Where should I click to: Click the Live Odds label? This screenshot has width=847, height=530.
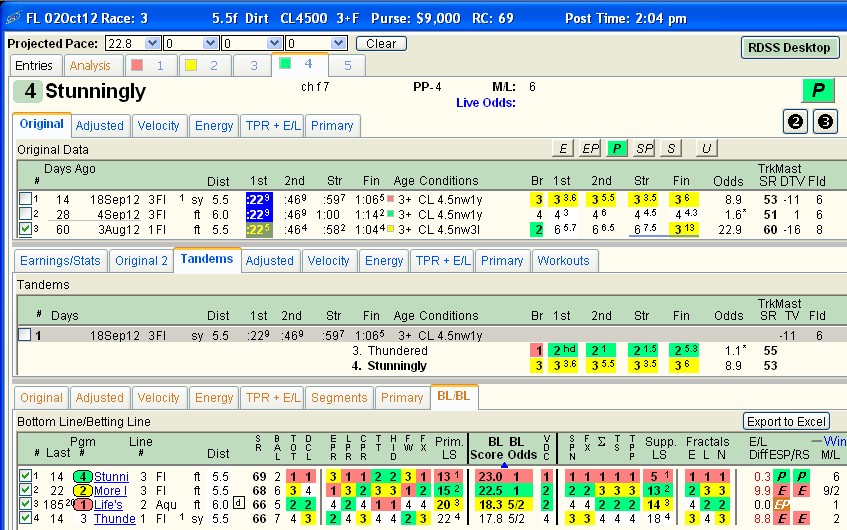(486, 103)
